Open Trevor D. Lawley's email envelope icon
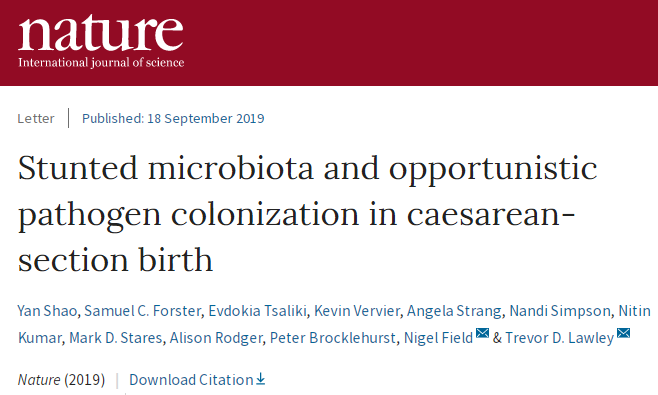658x395 pixels. click(x=624, y=333)
